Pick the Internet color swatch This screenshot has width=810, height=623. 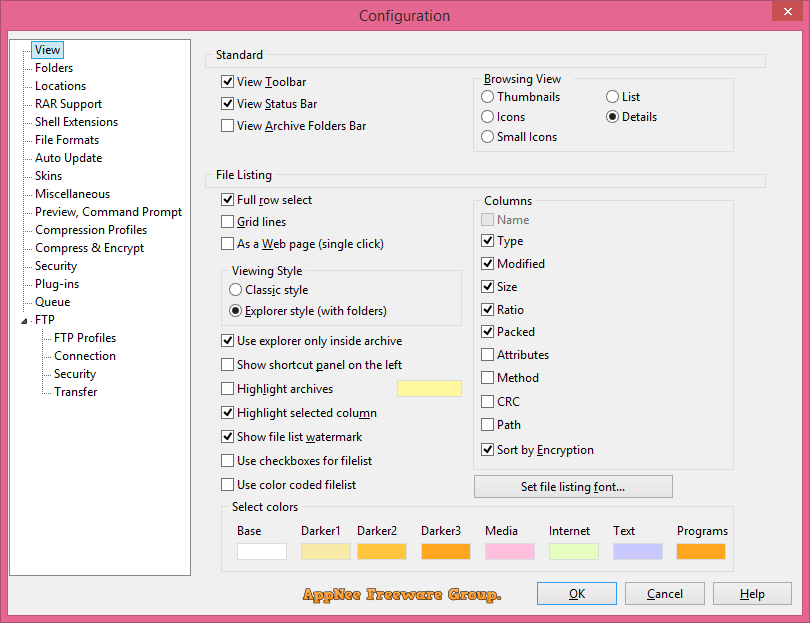click(574, 551)
